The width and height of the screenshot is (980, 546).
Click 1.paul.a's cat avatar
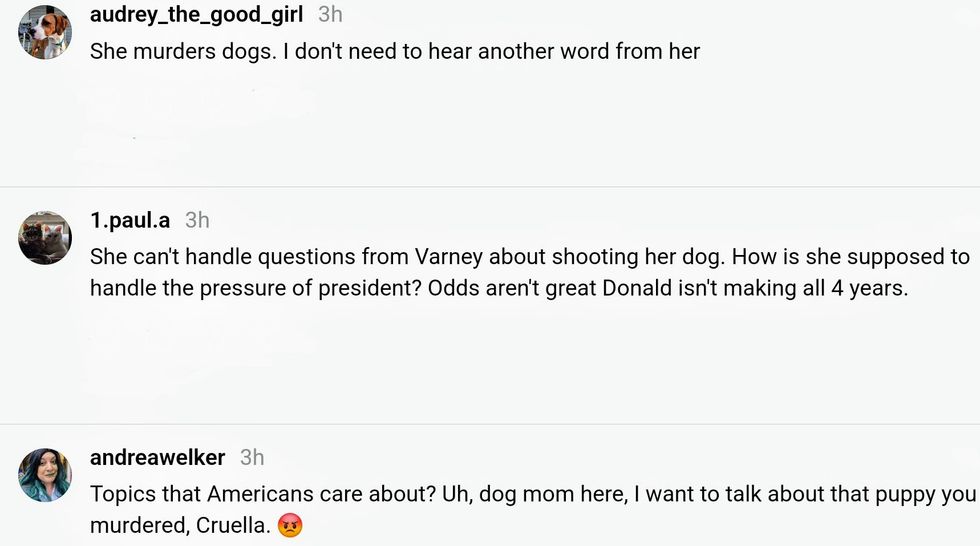45,238
